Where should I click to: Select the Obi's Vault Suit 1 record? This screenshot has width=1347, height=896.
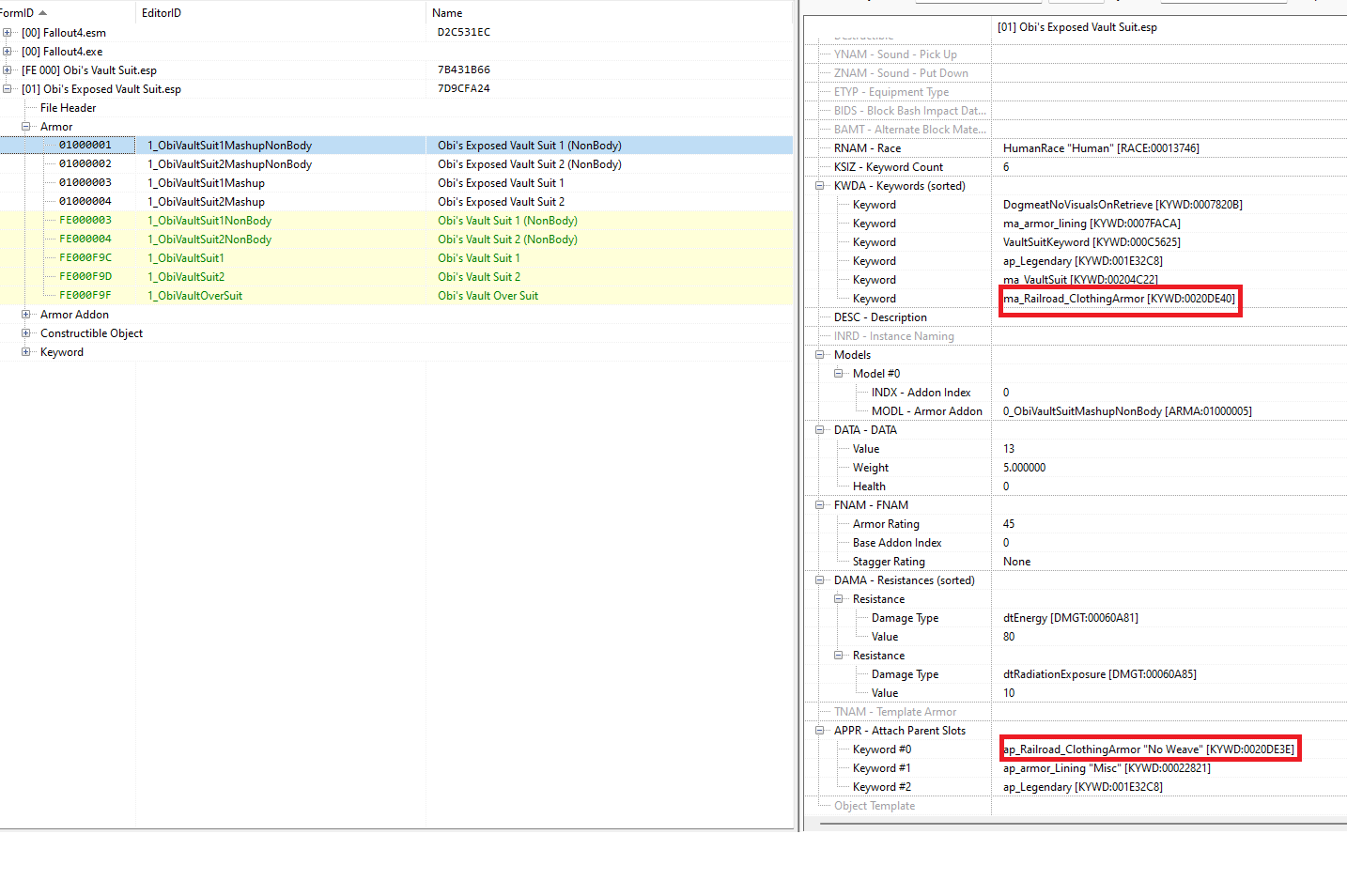coord(396,258)
